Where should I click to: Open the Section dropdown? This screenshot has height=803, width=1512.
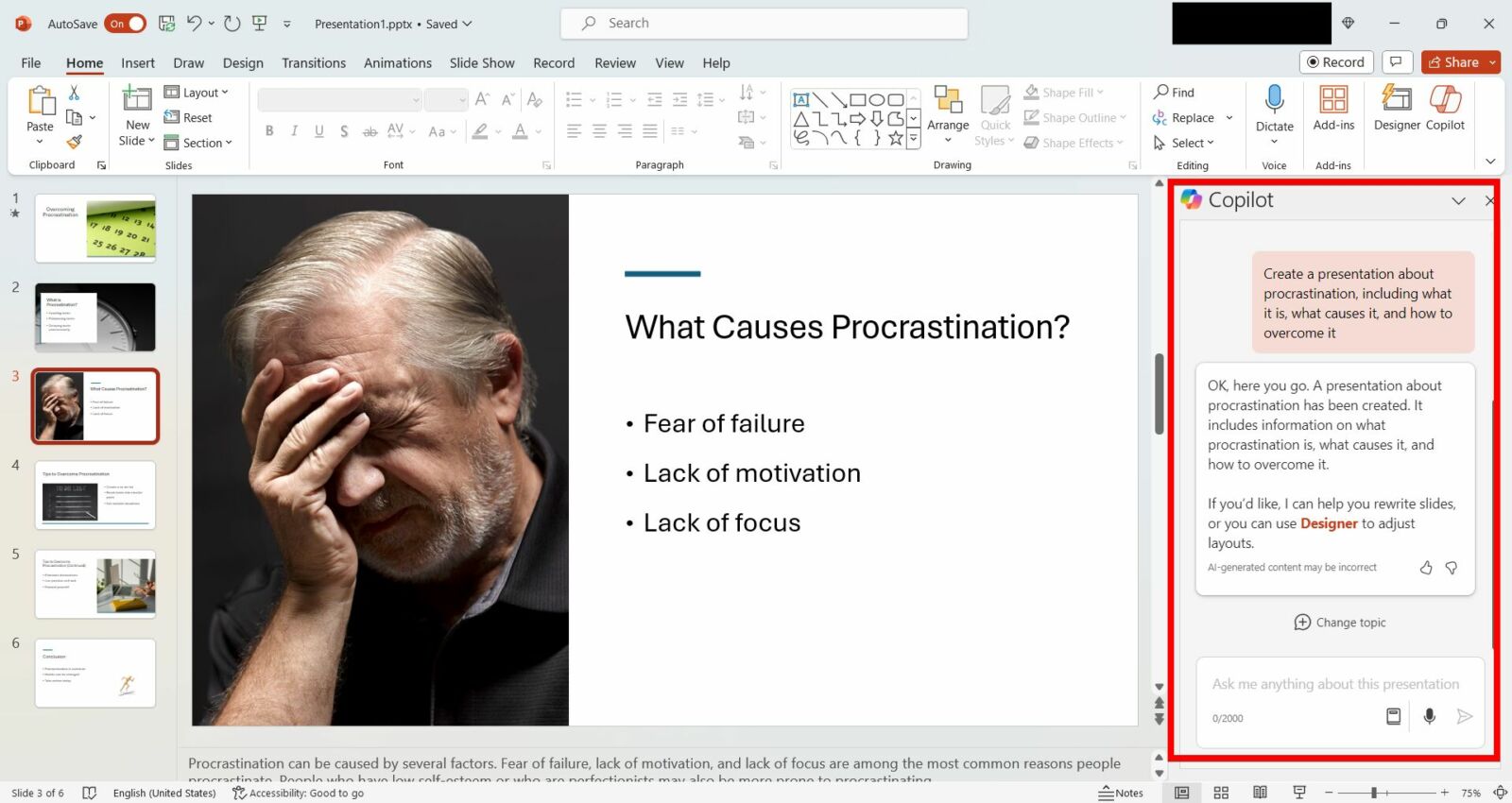click(198, 143)
